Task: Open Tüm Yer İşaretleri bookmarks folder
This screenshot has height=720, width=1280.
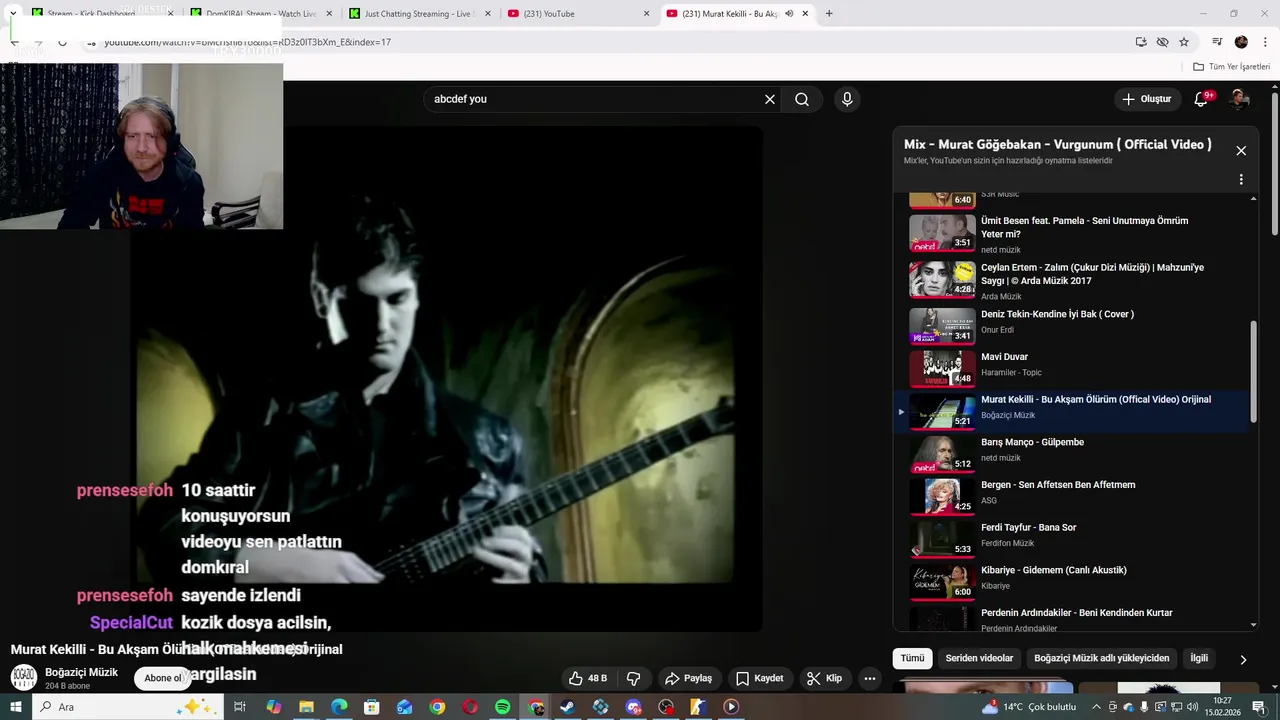Action: click(x=1232, y=67)
